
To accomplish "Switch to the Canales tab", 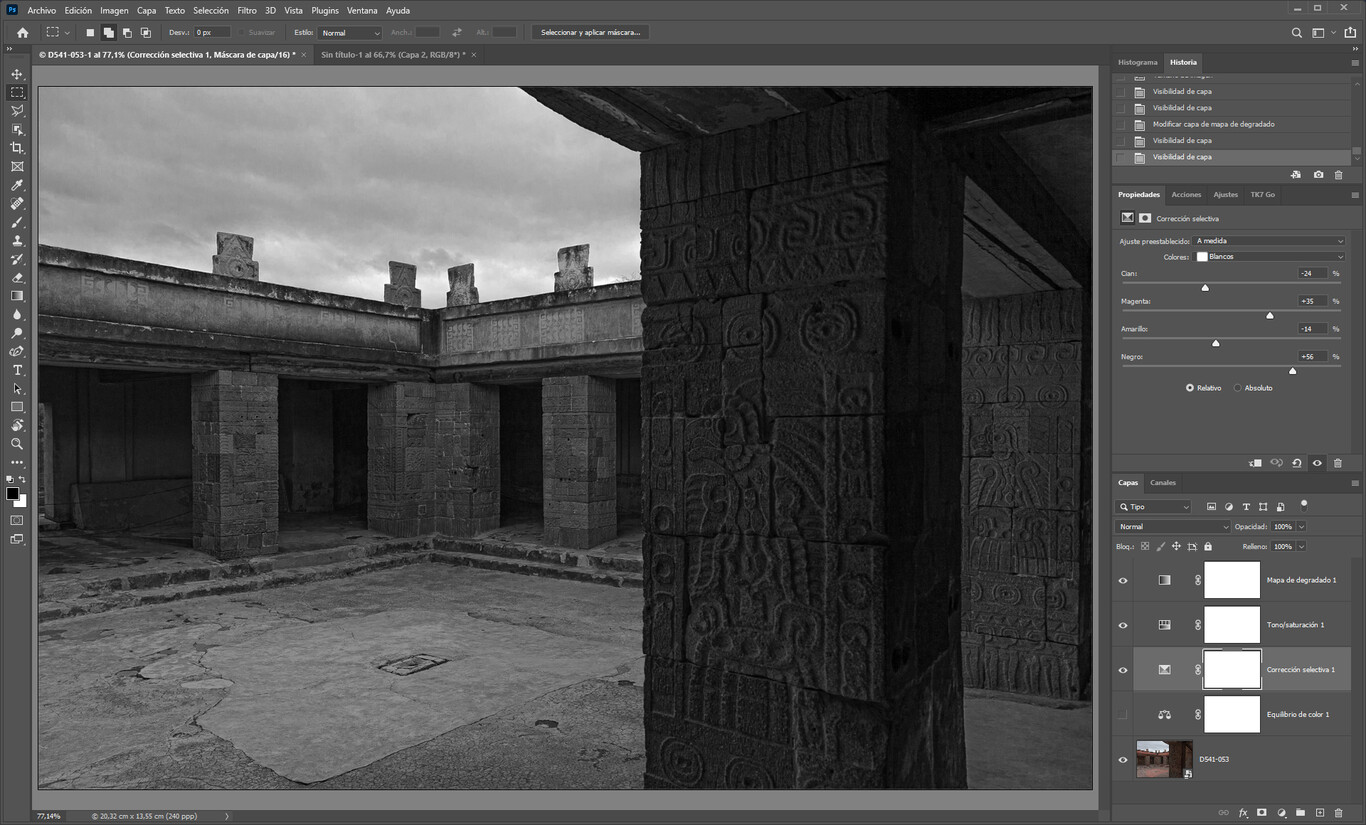I will [x=1162, y=483].
